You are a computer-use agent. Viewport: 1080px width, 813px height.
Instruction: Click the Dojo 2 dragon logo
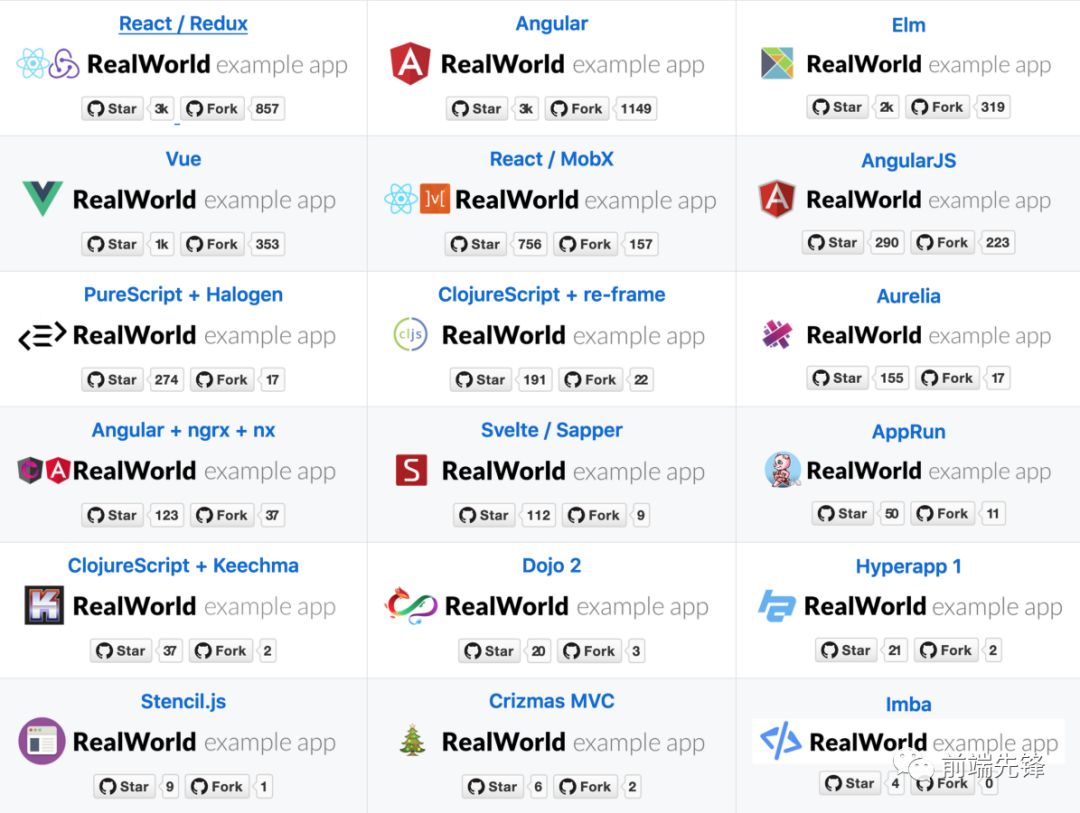[x=411, y=606]
